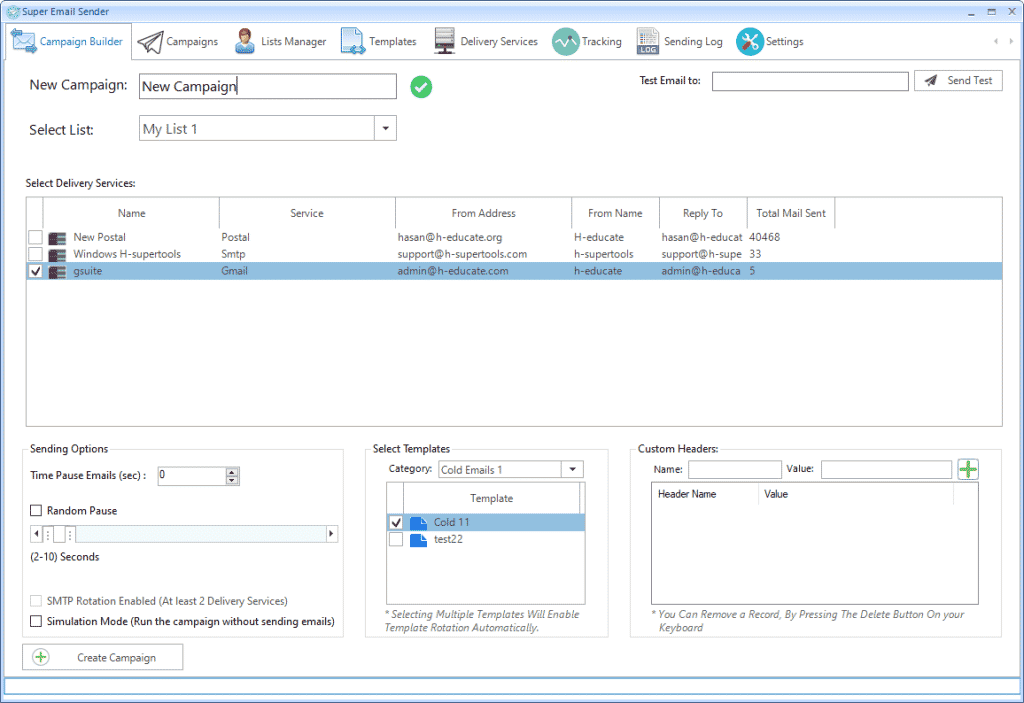Enable Random Pause option
This screenshot has width=1024, height=703.
tap(36, 511)
